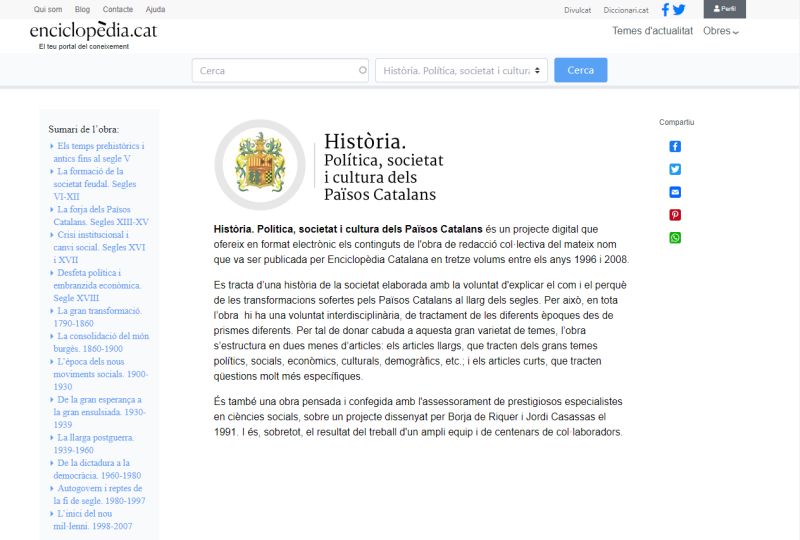800x540 pixels.
Task: Open the Facebook icon in the top bar
Action: click(x=665, y=10)
